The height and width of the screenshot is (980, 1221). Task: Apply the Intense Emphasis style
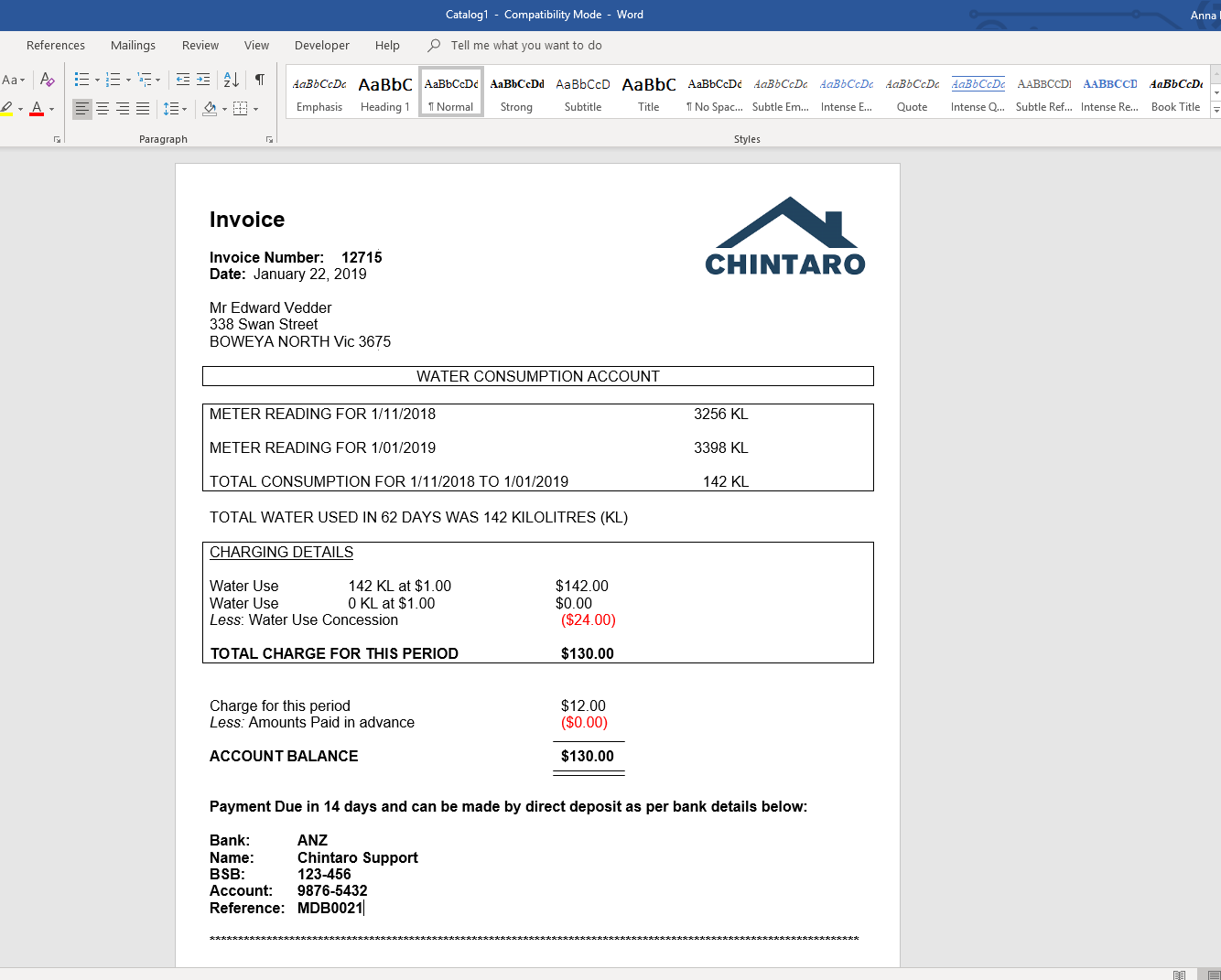coord(847,92)
